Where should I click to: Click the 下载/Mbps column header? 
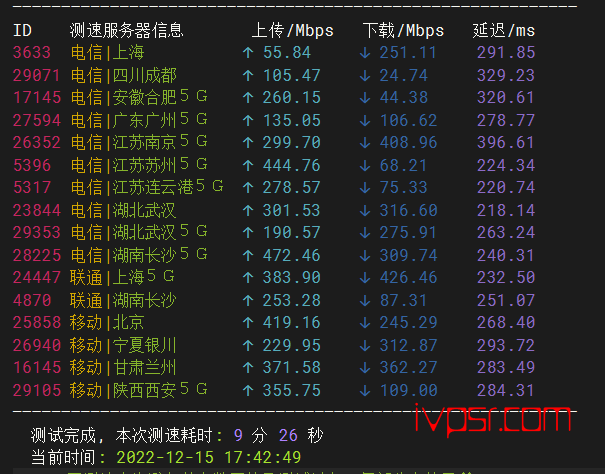tap(403, 30)
